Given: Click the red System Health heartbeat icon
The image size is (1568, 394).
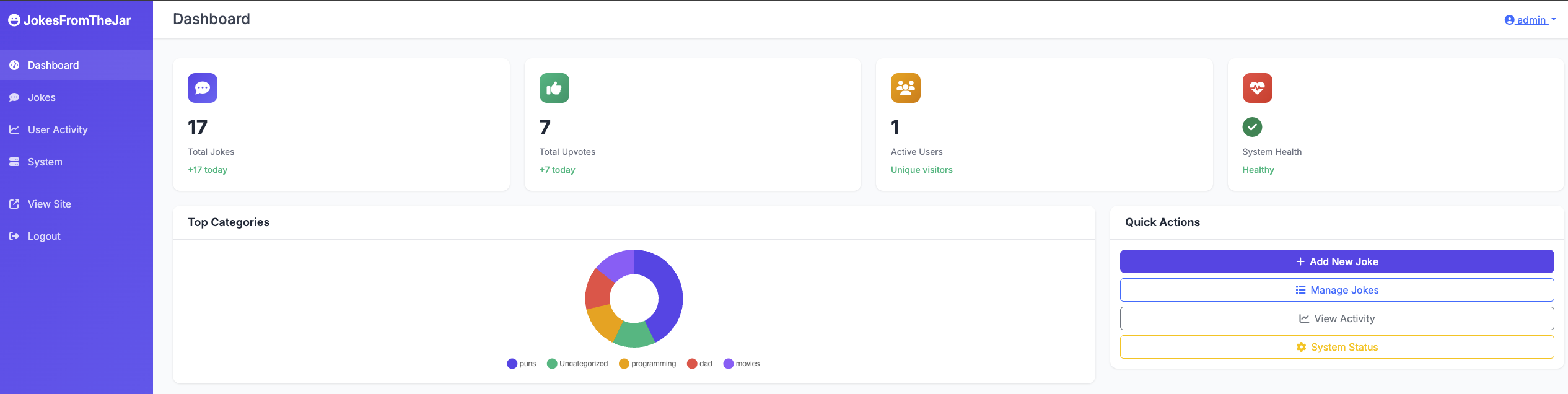Looking at the screenshot, I should (x=1257, y=88).
